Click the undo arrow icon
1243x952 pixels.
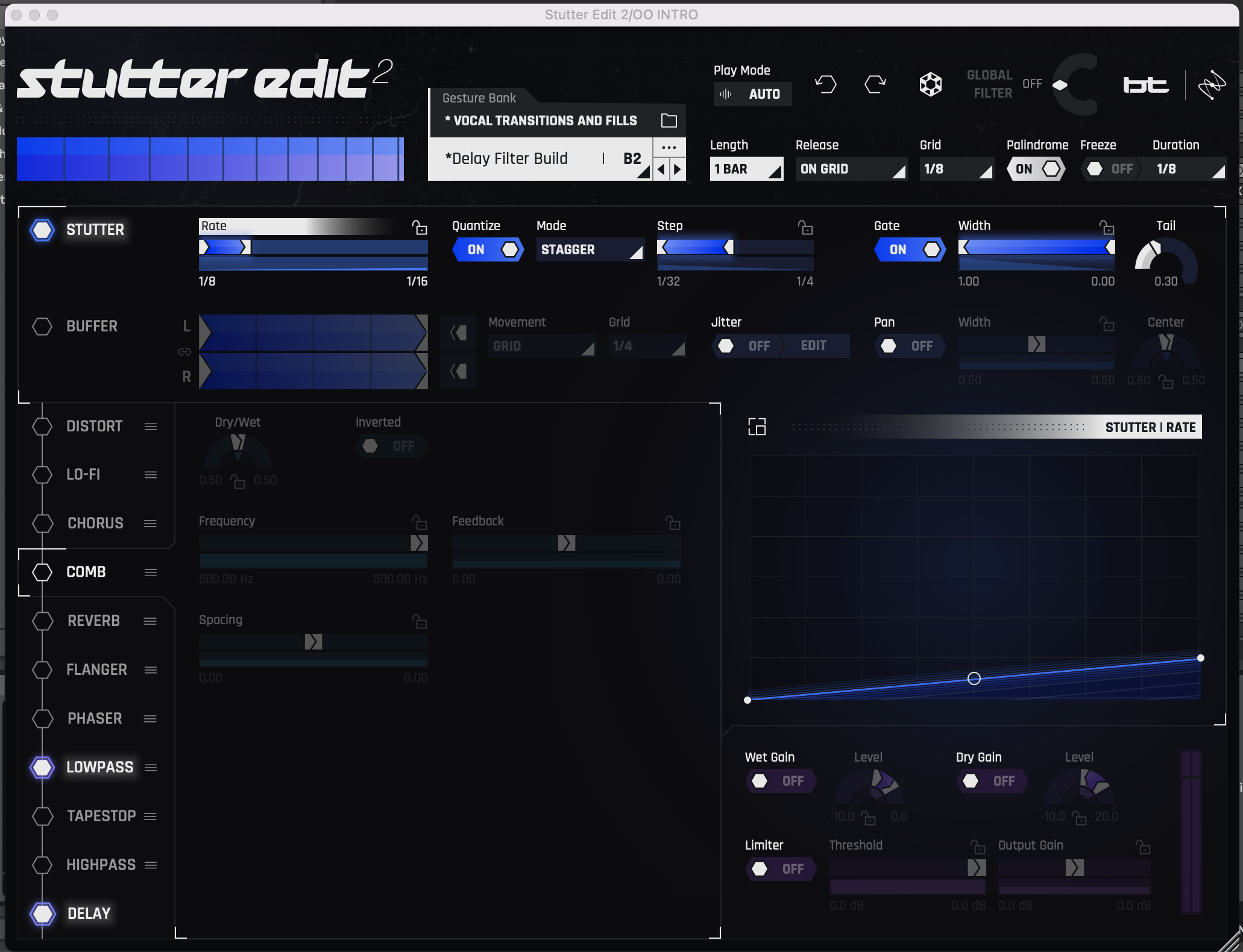[825, 84]
